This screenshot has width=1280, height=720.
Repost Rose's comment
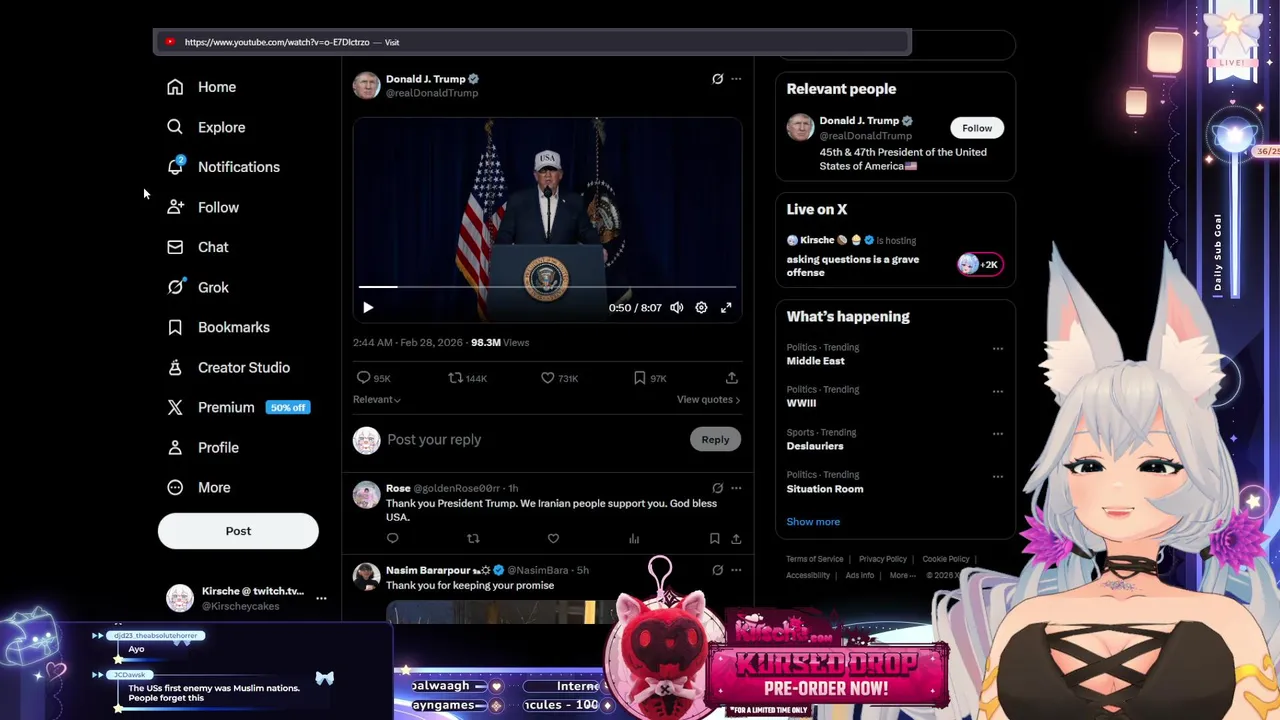click(473, 539)
